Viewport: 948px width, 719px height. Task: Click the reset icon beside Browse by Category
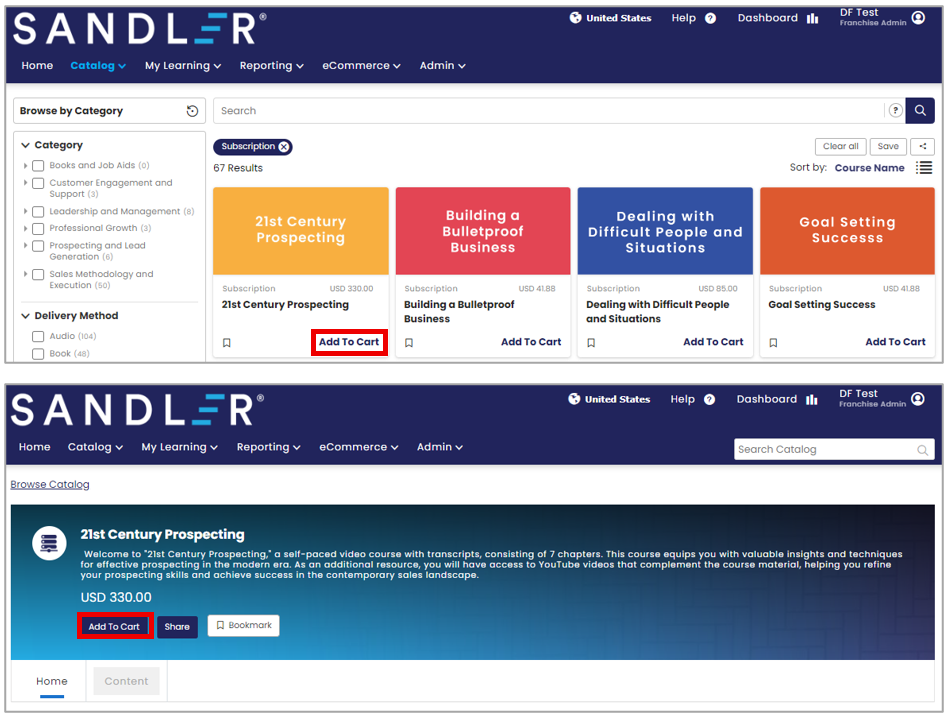192,111
